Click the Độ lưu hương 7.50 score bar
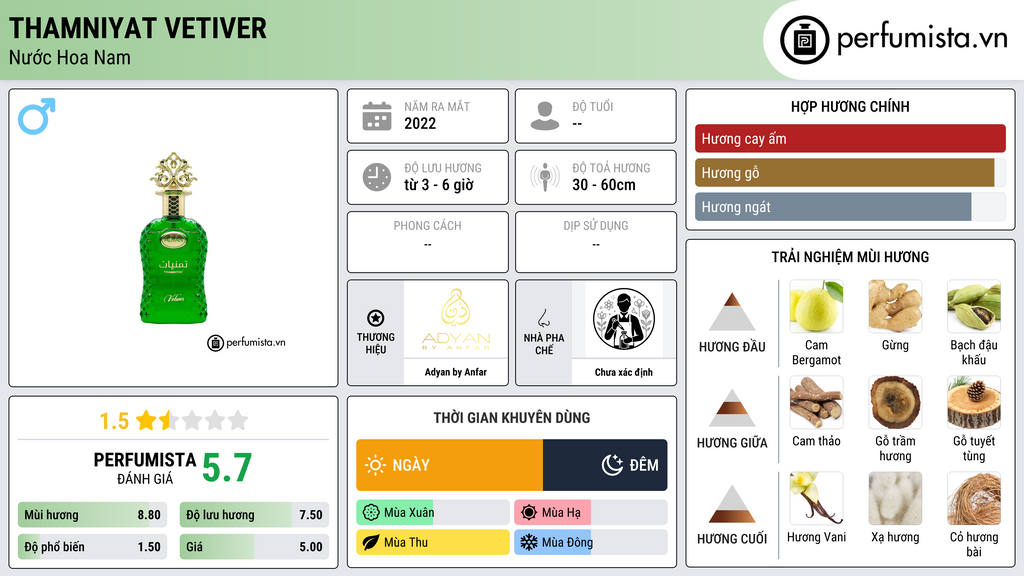Viewport: 1024px width, 576px height. (x=254, y=515)
